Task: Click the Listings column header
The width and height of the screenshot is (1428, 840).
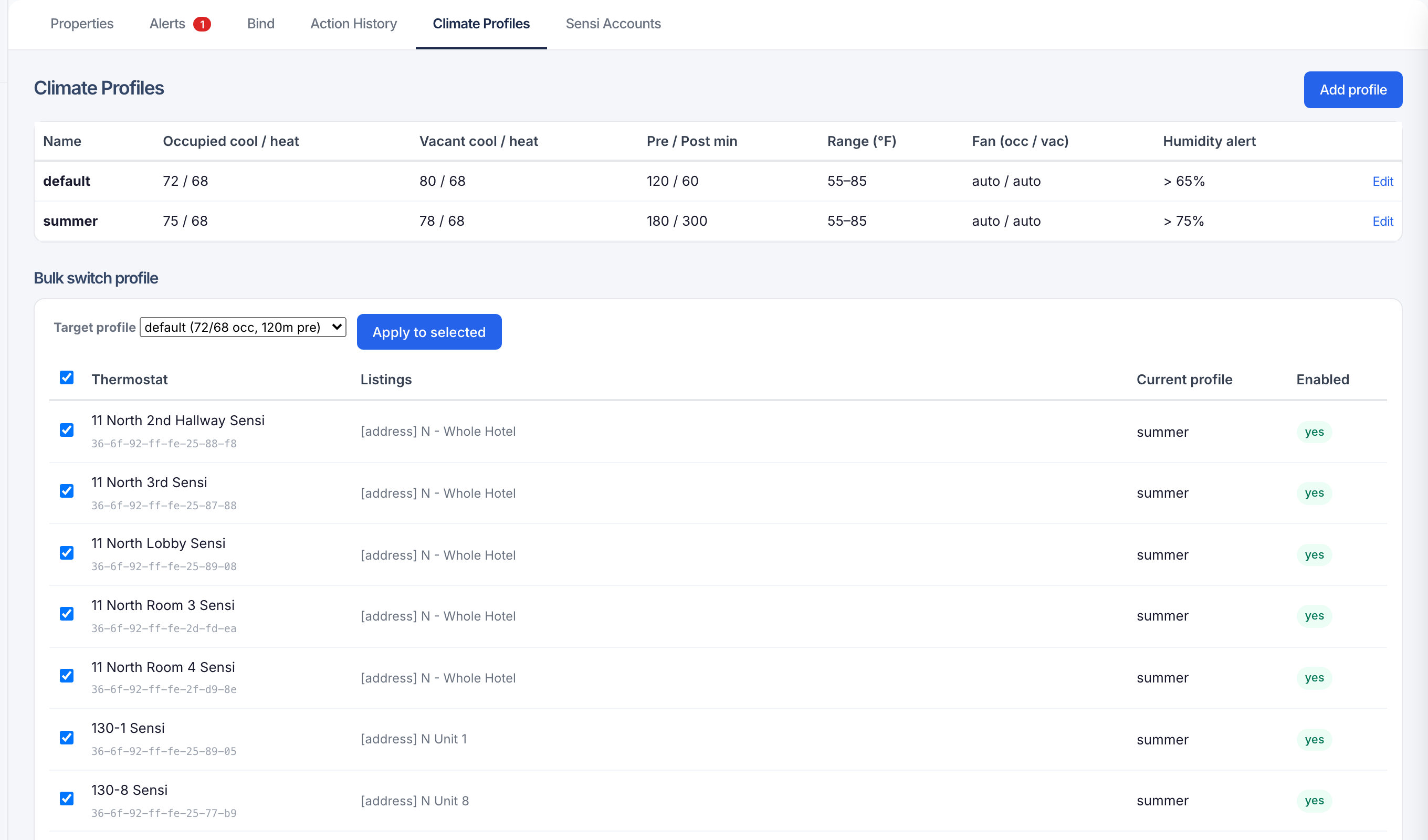Action: tap(386, 380)
